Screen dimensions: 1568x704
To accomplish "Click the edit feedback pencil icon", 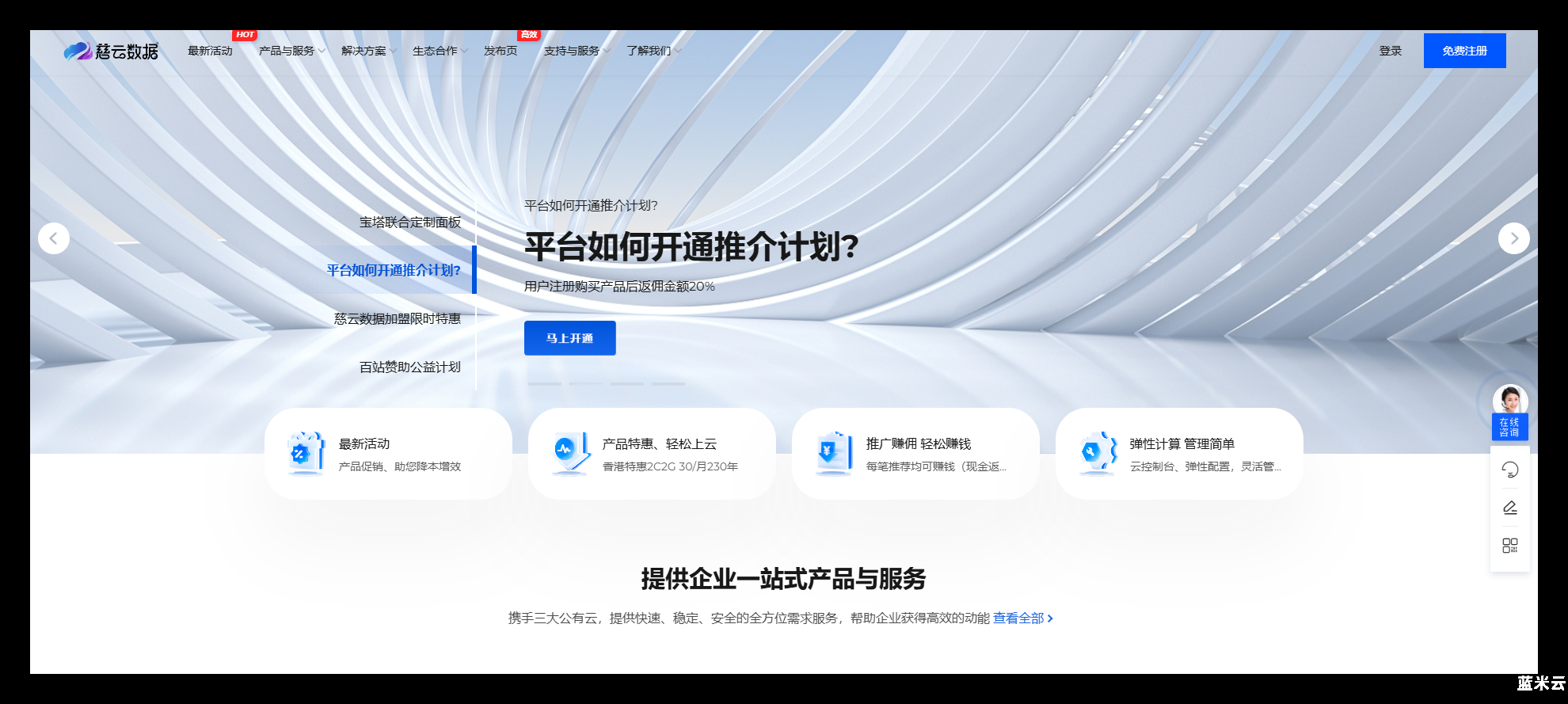I will click(x=1509, y=508).
